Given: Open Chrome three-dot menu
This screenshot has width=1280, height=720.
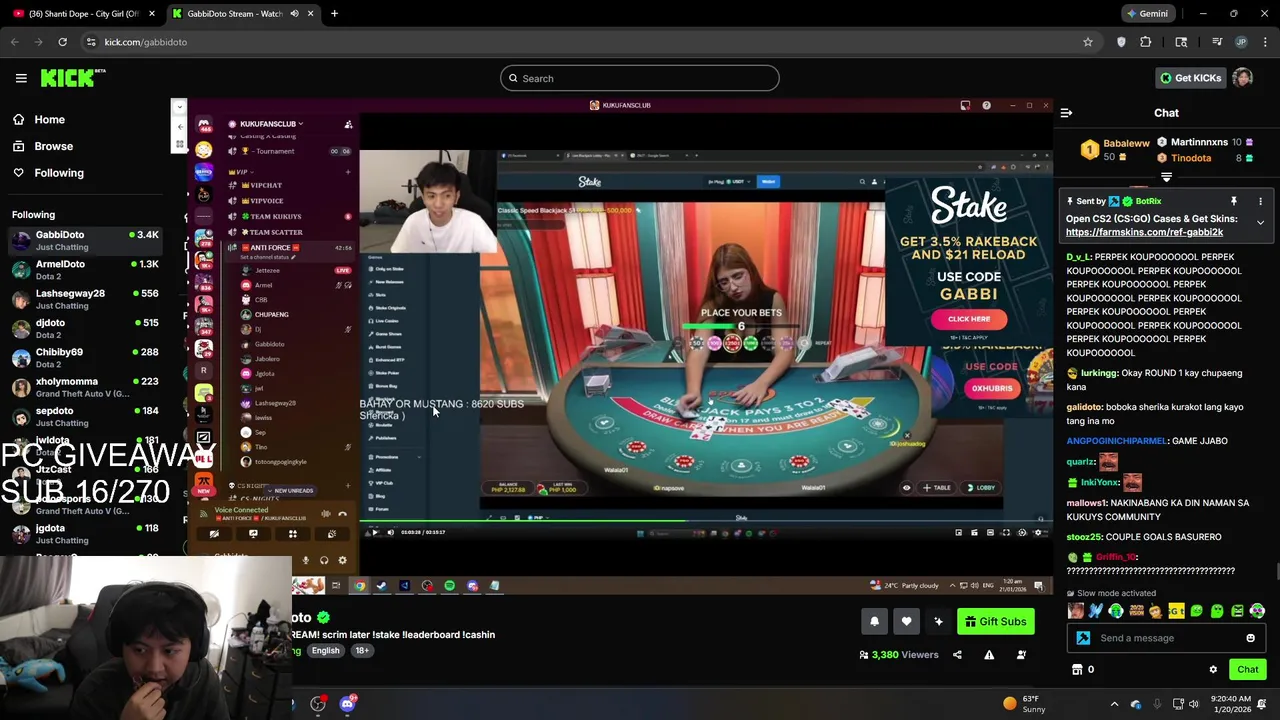Looking at the screenshot, I should click(x=1265, y=42).
